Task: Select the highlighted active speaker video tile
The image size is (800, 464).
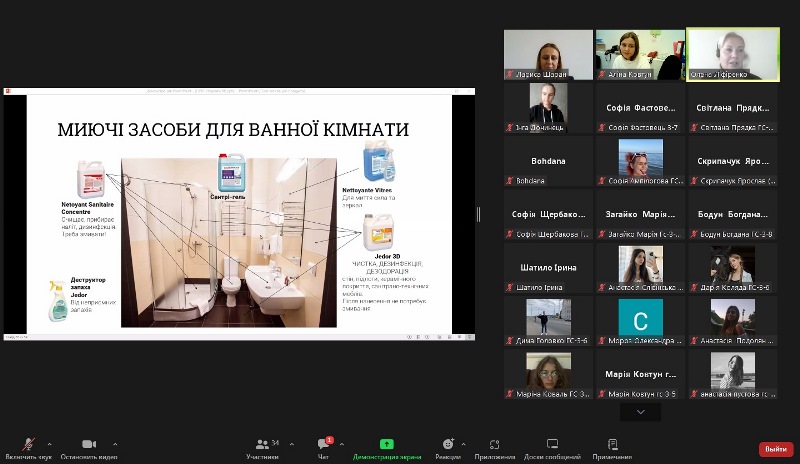Action: 733,55
